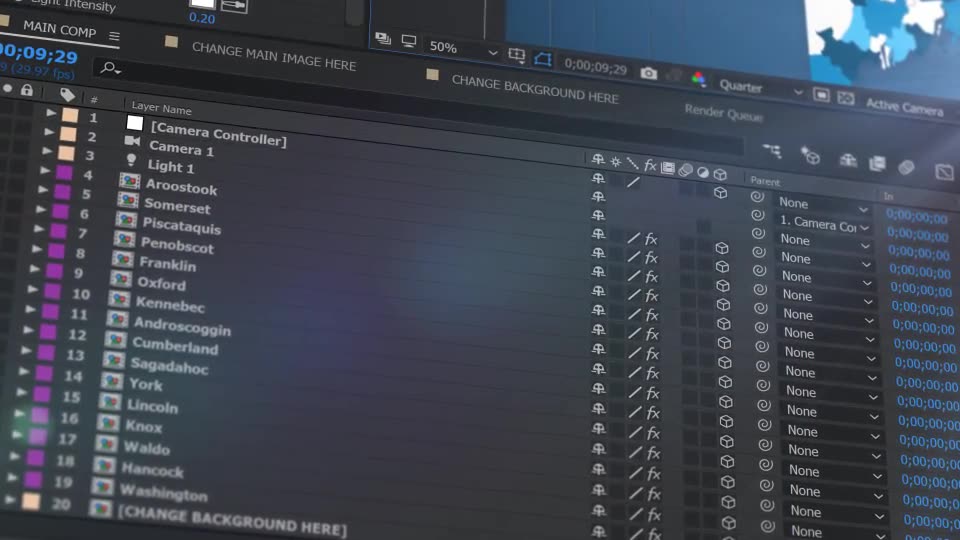Click the region of interest icon

[x=821, y=95]
